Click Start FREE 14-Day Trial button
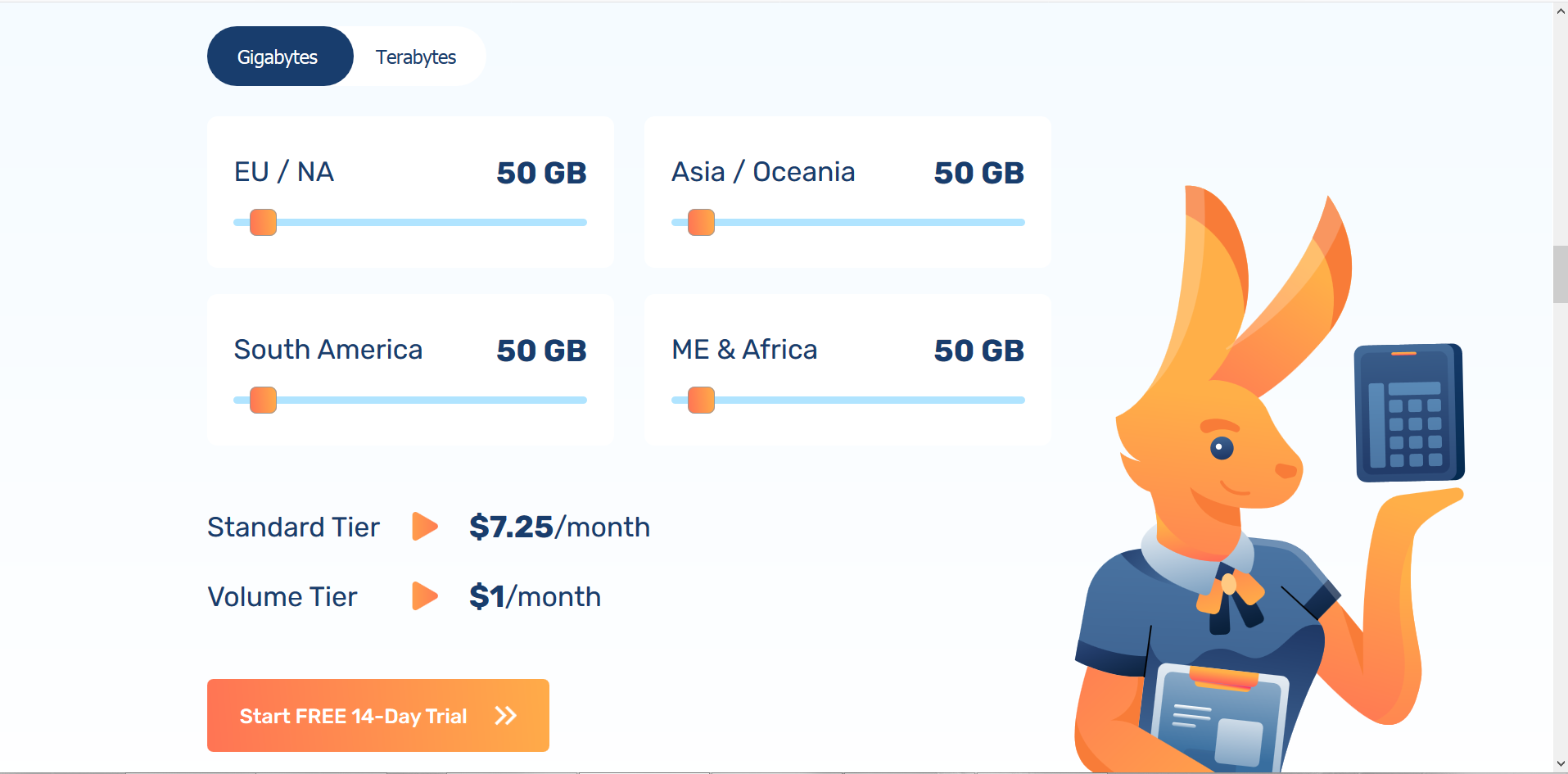 (x=378, y=715)
